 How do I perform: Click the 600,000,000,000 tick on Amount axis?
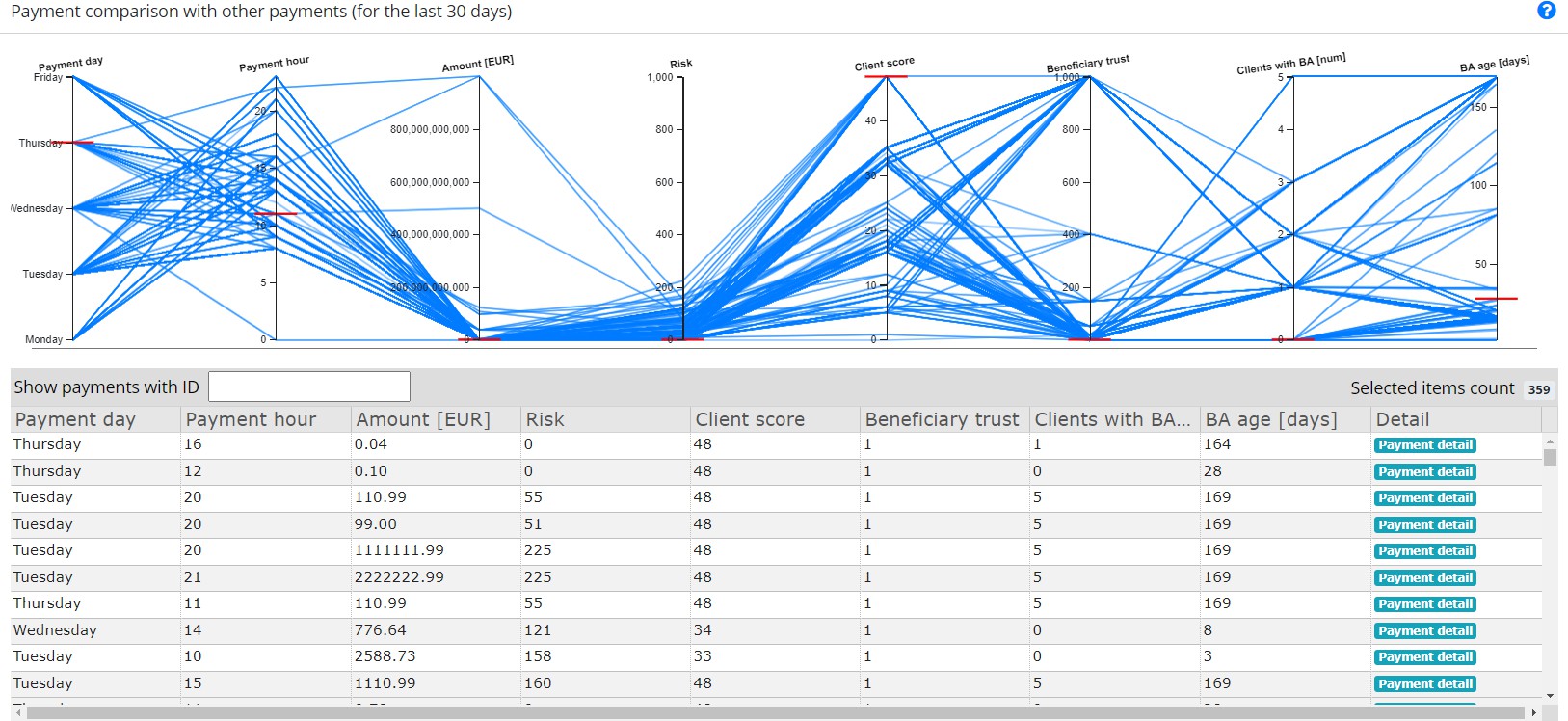430,182
